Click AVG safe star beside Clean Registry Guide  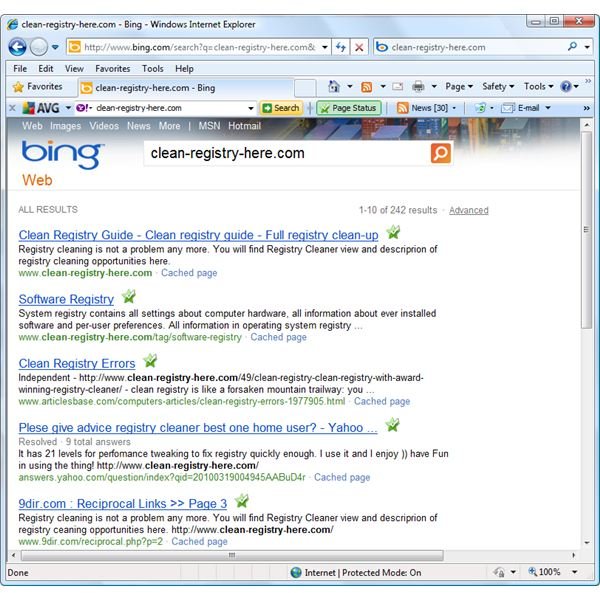pyautogui.click(x=393, y=232)
